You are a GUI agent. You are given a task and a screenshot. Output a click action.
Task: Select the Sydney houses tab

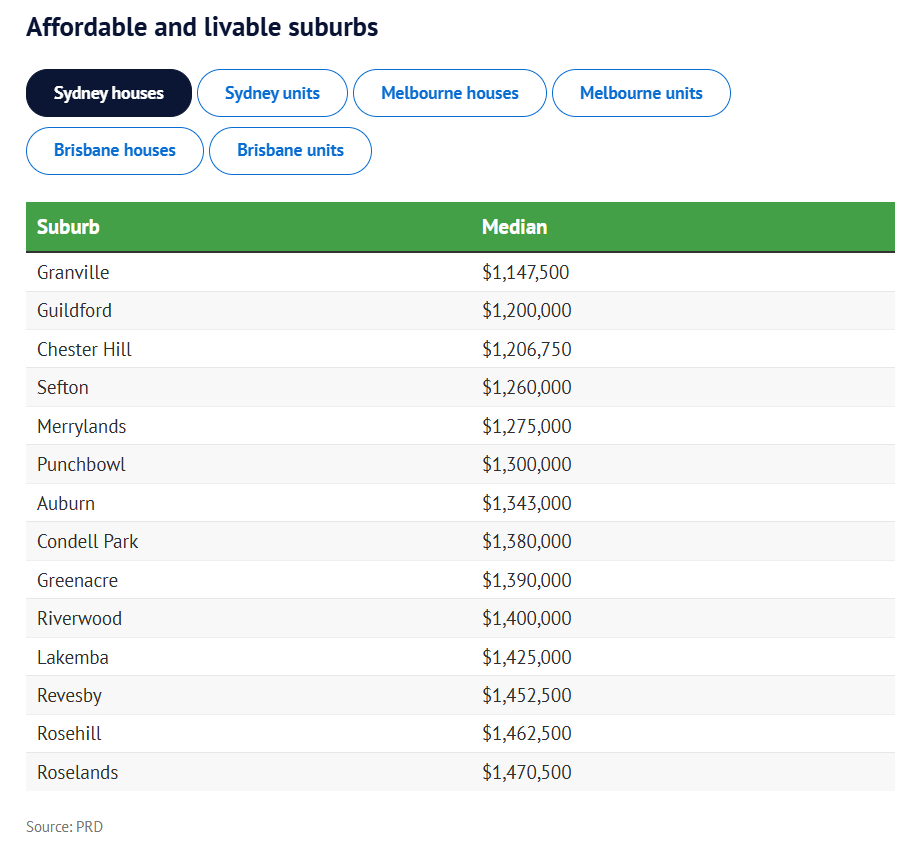tap(109, 93)
